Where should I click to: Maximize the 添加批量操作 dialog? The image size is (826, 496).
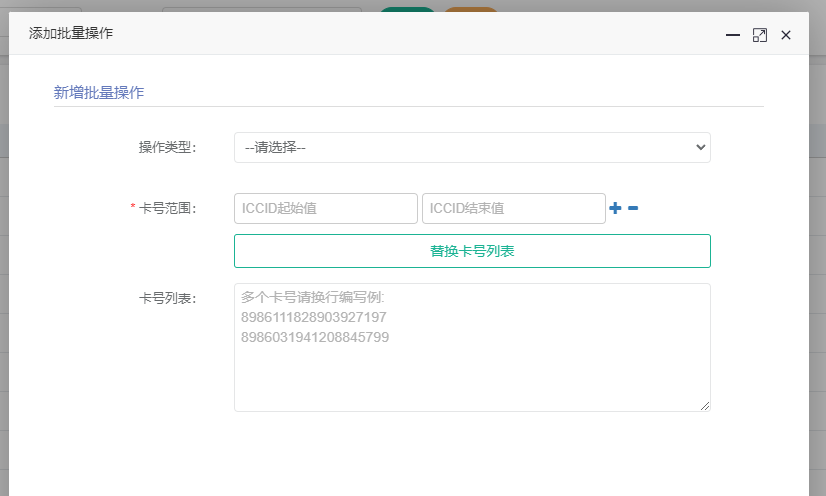coord(760,35)
